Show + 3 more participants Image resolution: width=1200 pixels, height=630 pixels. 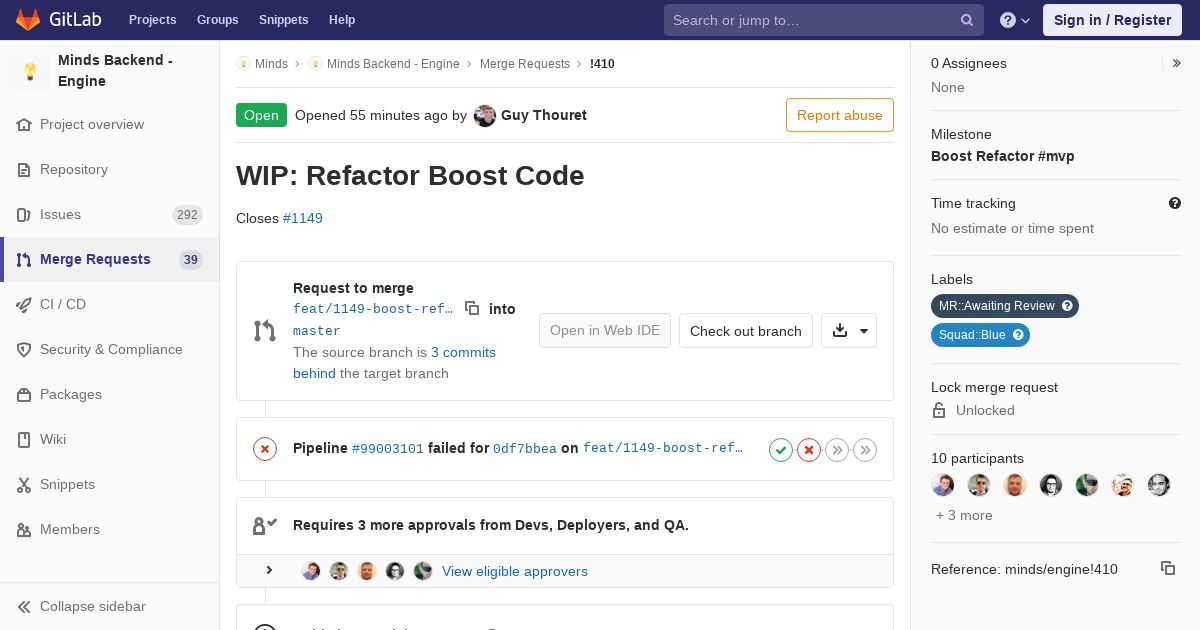[964, 515]
